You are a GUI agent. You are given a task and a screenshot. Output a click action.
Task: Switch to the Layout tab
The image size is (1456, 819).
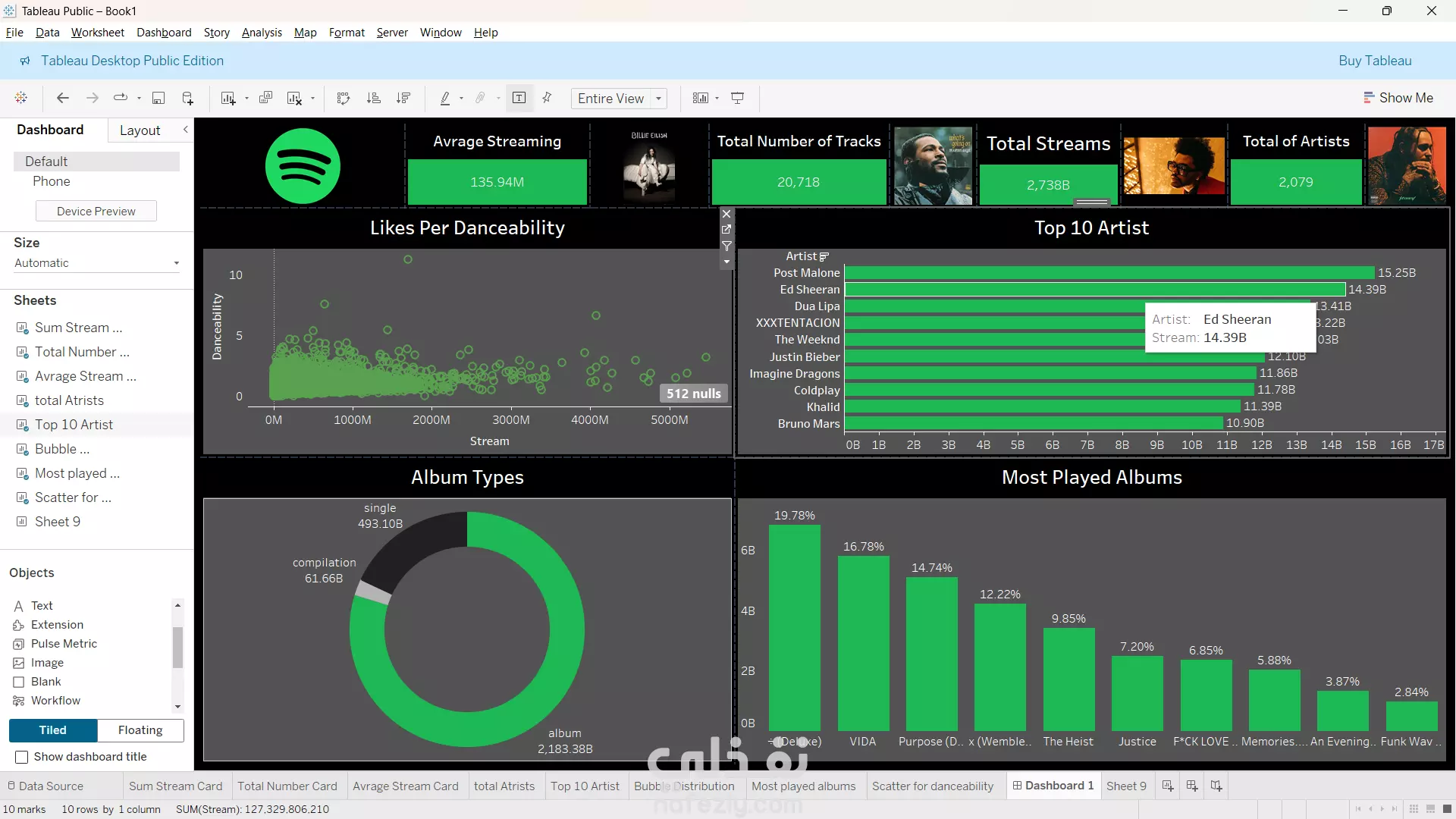140,130
